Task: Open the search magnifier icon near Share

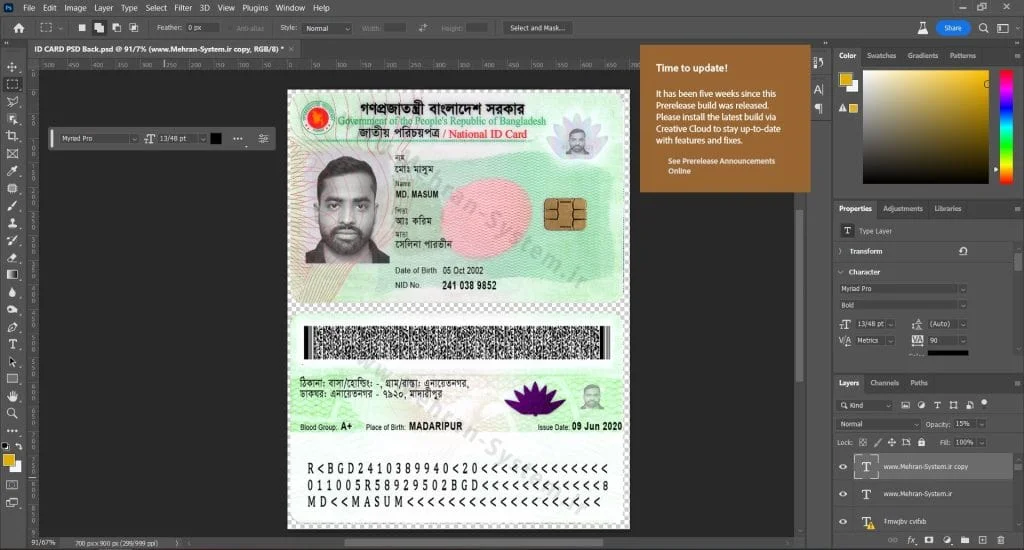Action: click(984, 28)
